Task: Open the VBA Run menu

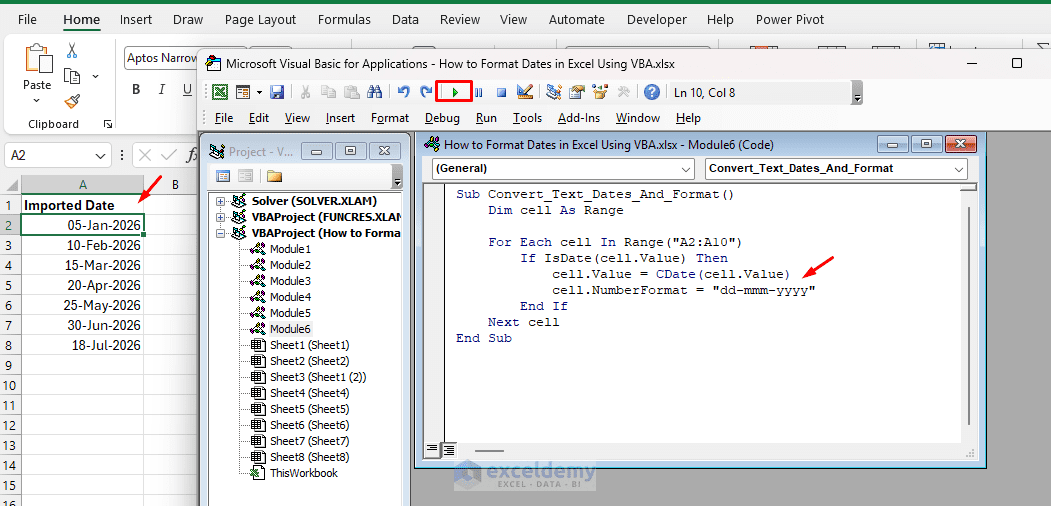Action: 486,118
